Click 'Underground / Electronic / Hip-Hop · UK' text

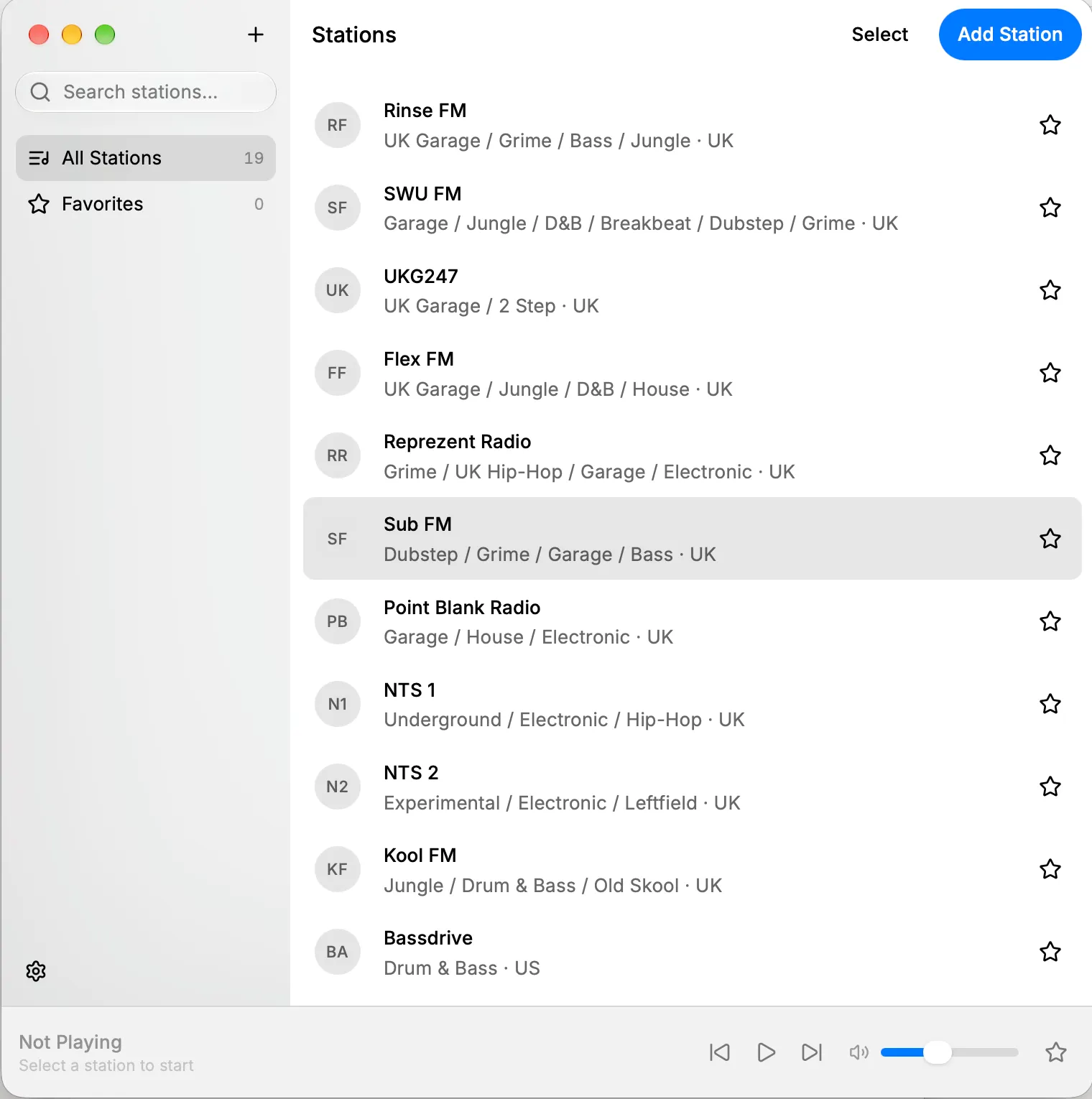tap(564, 720)
